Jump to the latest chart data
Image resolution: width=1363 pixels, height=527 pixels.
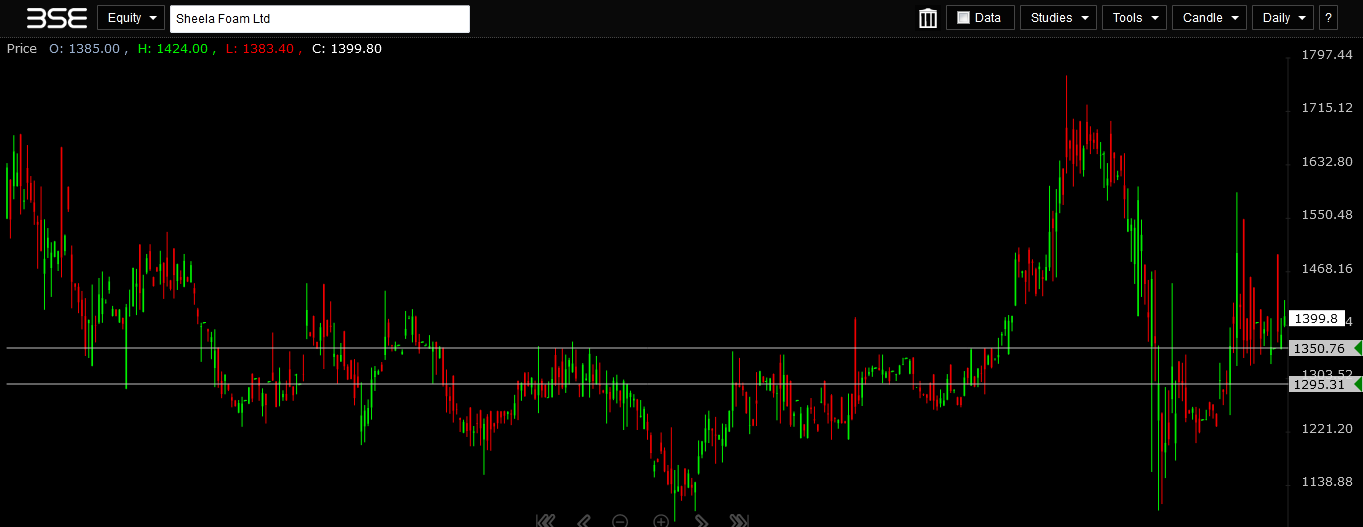[x=739, y=521]
